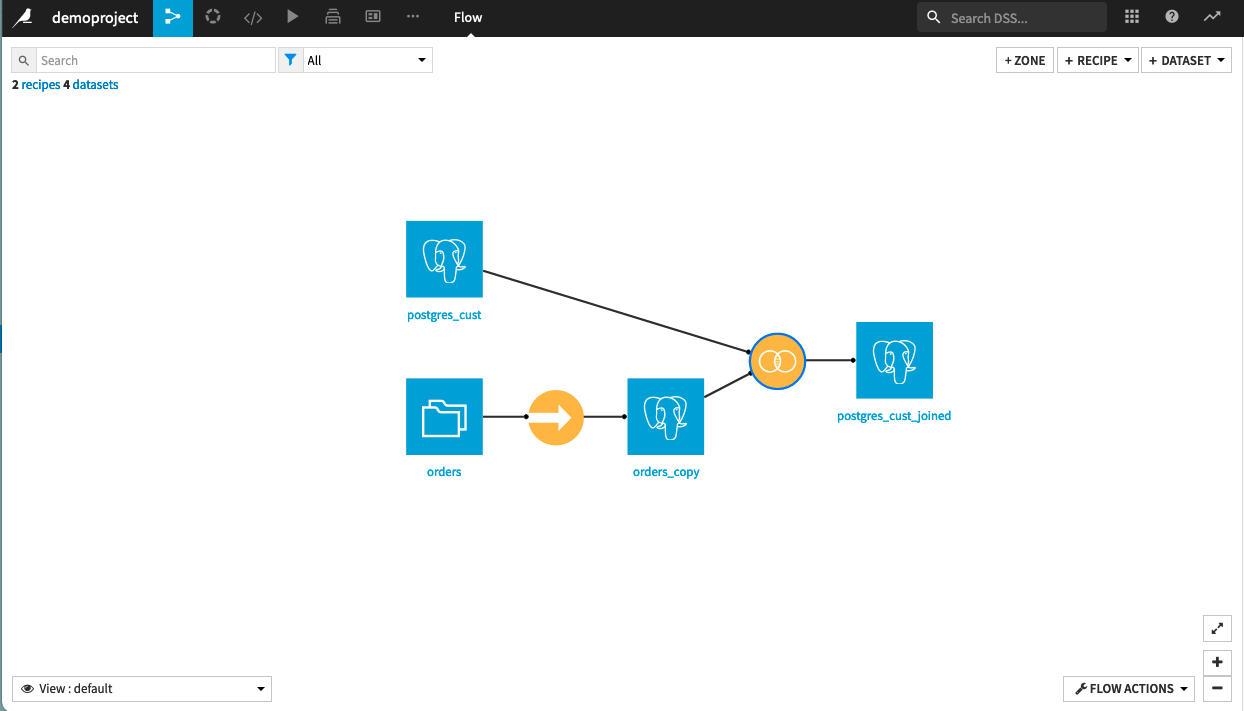Image resolution: width=1244 pixels, height=711 pixels.
Task: Open the more options ellipsis menu
Action: click(412, 17)
